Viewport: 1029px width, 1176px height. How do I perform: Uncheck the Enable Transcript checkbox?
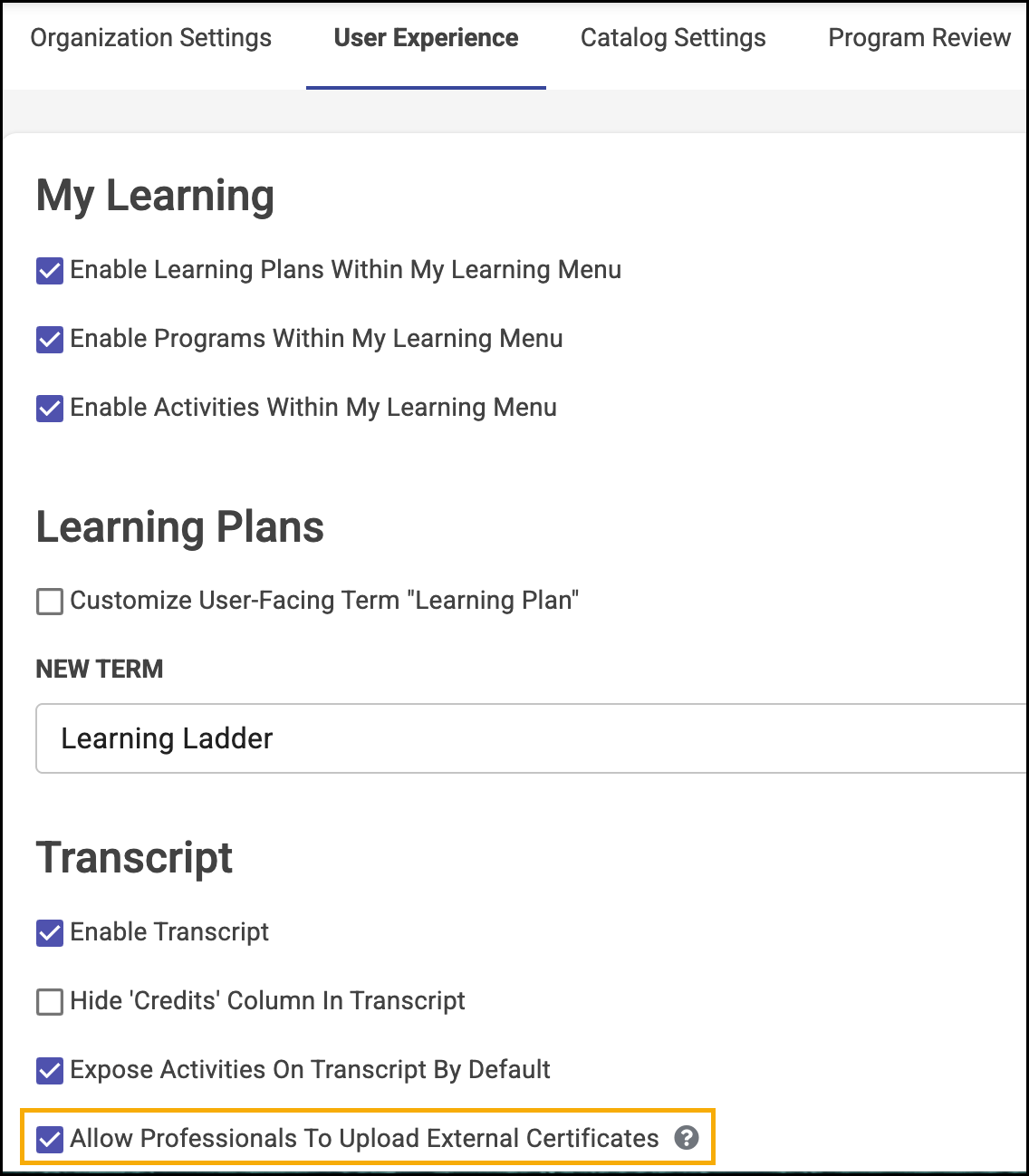point(50,932)
